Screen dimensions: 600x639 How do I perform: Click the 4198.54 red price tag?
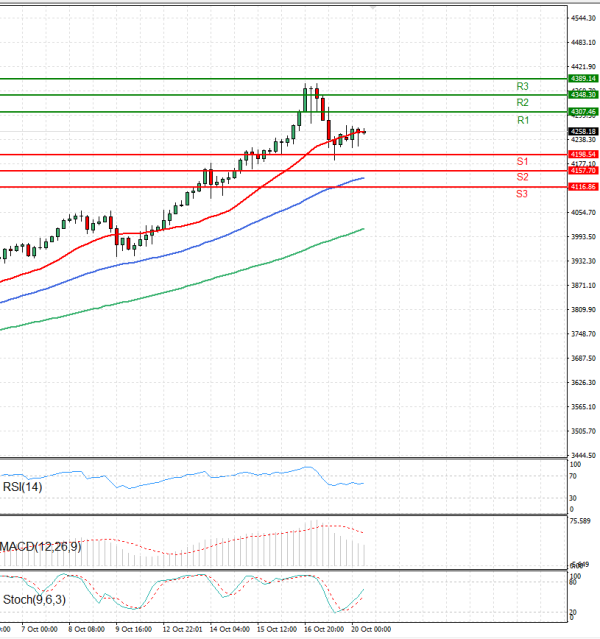(x=583, y=155)
